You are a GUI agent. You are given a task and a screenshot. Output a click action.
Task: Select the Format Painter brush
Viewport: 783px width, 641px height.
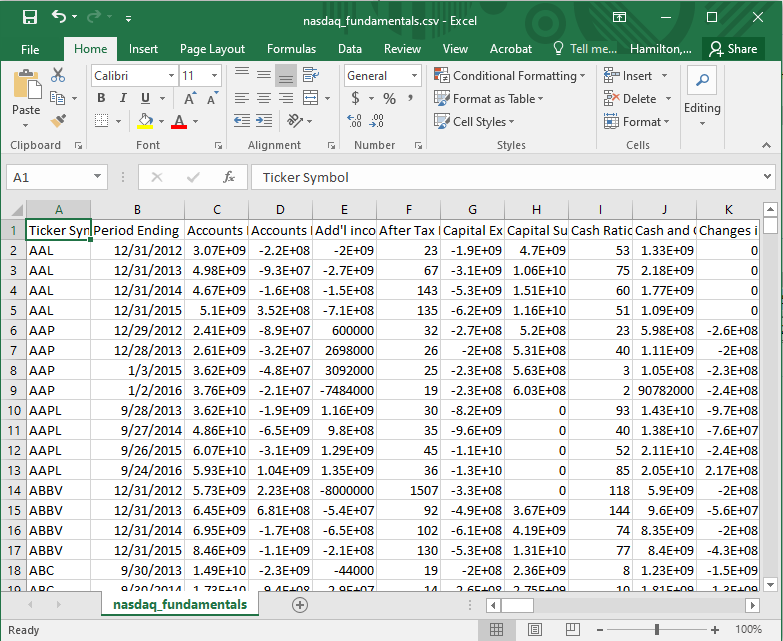58,121
